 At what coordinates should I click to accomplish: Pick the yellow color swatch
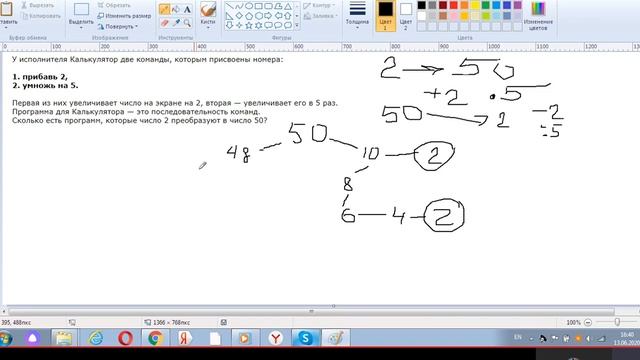[x=475, y=5]
